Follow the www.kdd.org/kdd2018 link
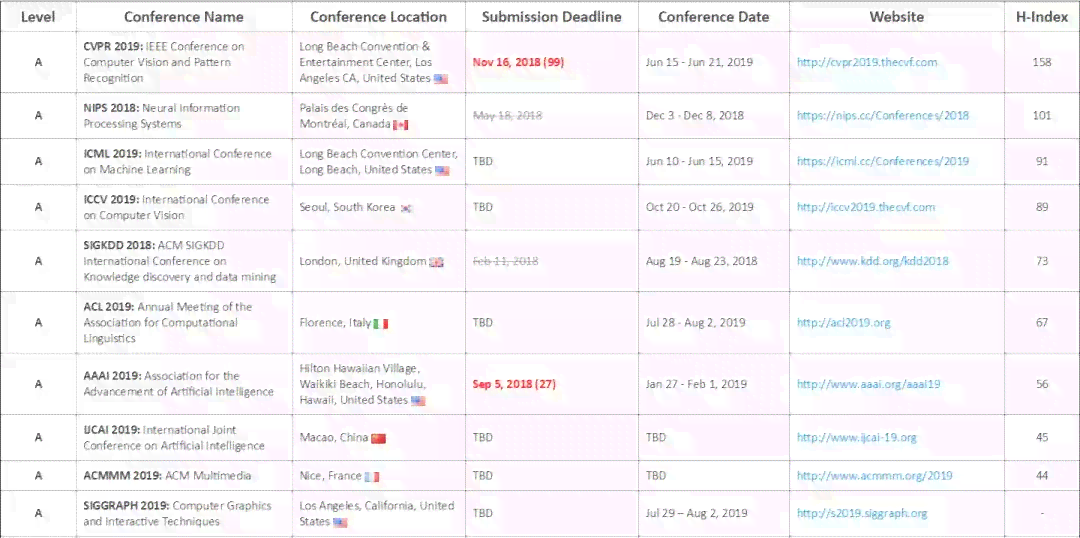This screenshot has height=538, width=1080. click(873, 261)
